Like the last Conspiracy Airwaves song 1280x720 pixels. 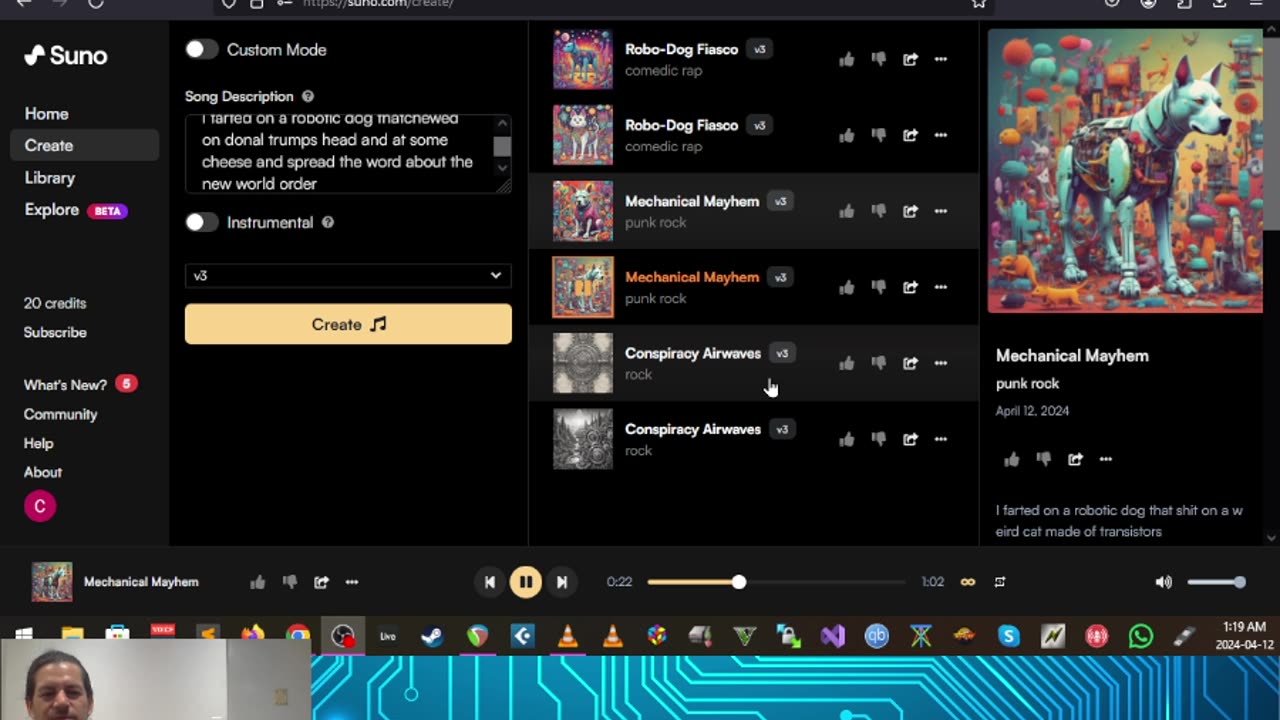point(847,439)
